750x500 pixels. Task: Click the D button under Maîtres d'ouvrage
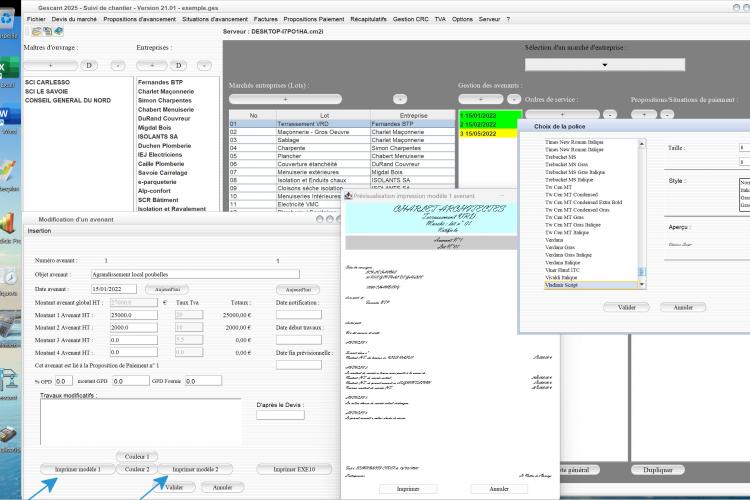(89, 66)
